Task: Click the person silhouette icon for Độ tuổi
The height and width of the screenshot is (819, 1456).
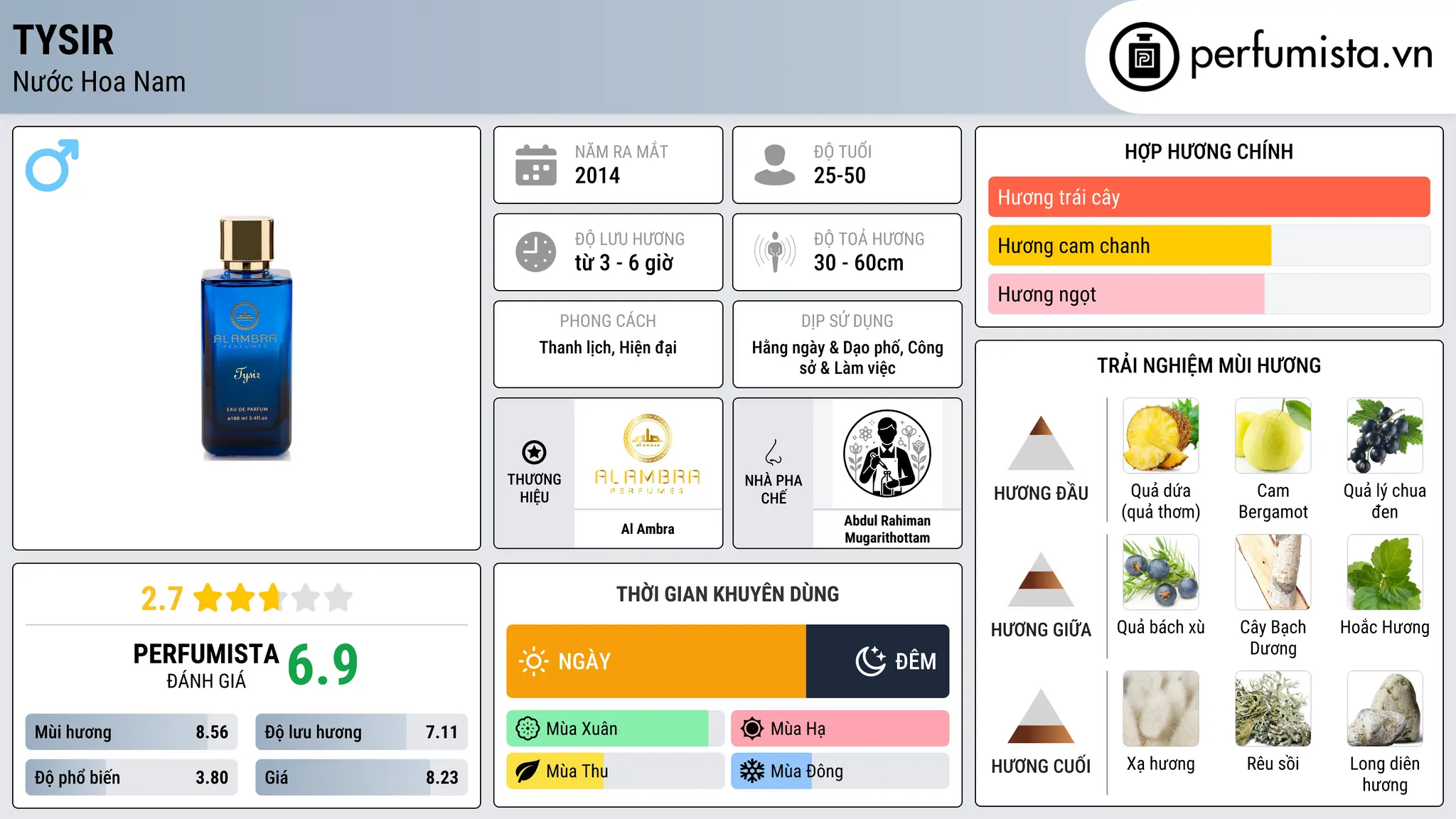Action: click(774, 165)
